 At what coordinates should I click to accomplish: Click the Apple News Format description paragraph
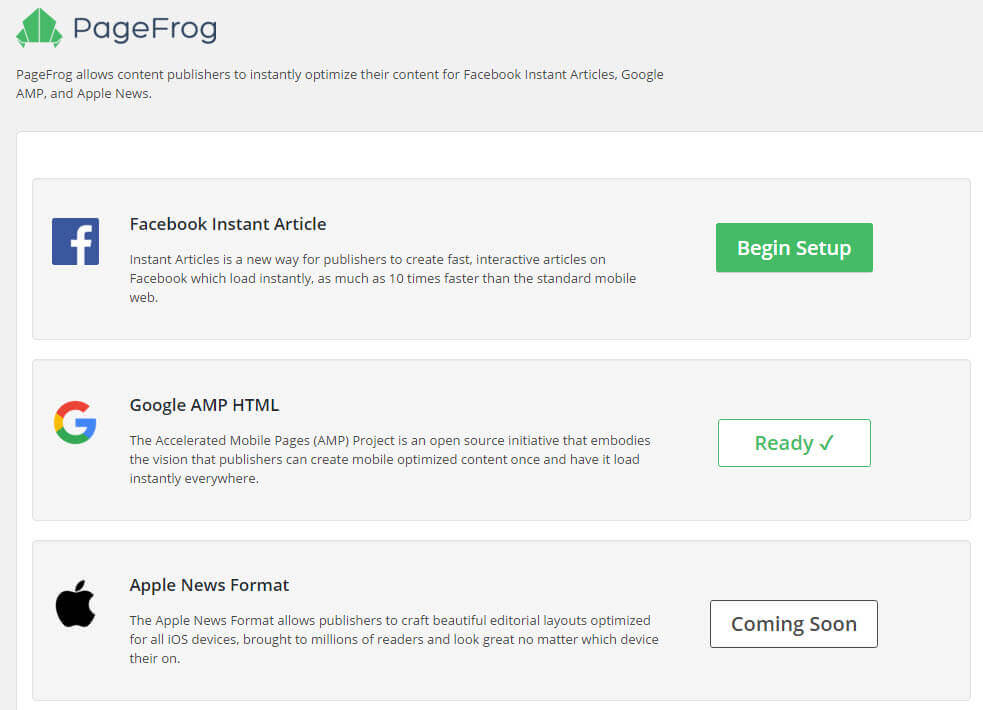pyautogui.click(x=393, y=639)
